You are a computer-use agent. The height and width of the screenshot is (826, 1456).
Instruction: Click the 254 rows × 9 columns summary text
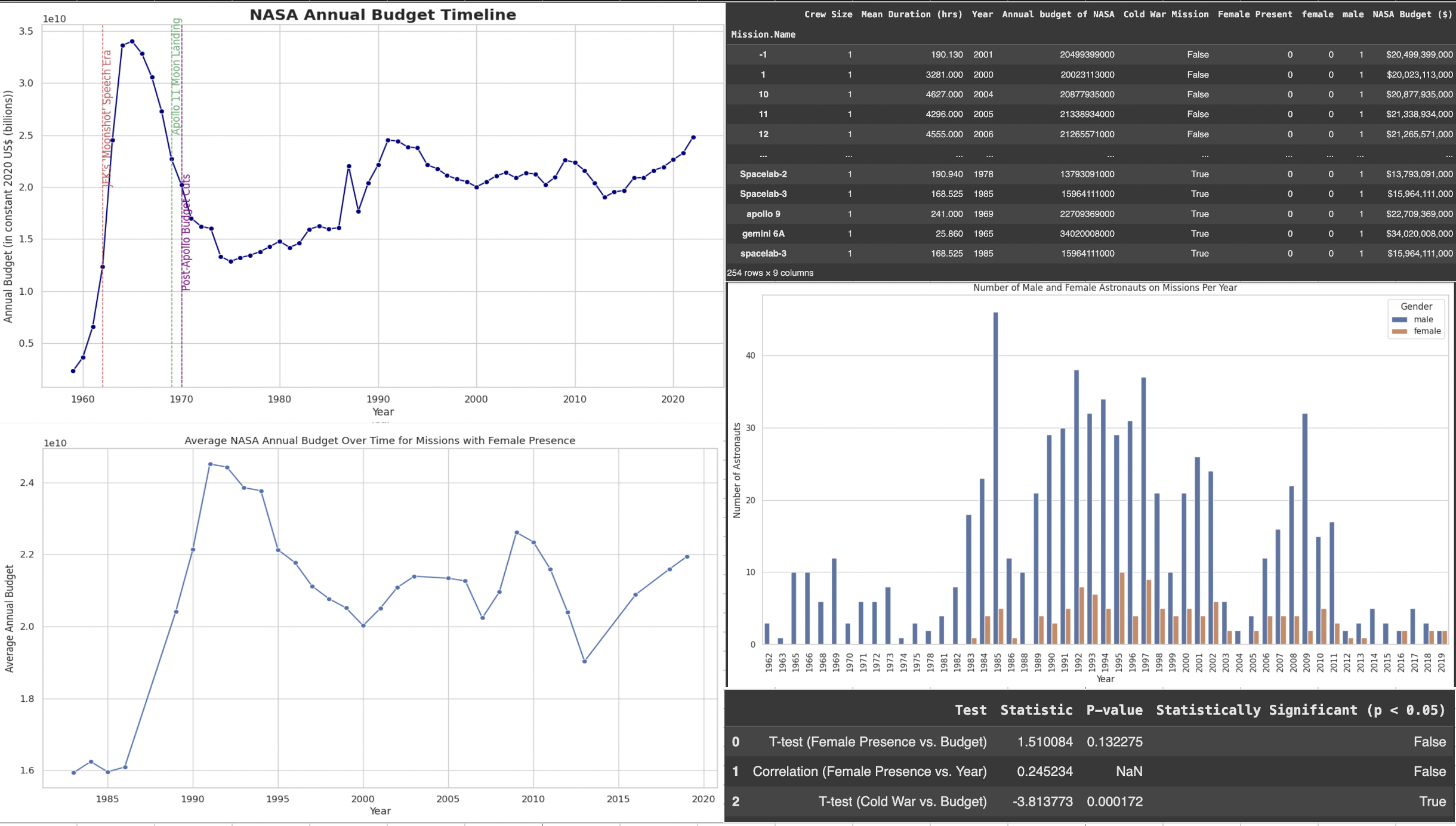(770, 273)
